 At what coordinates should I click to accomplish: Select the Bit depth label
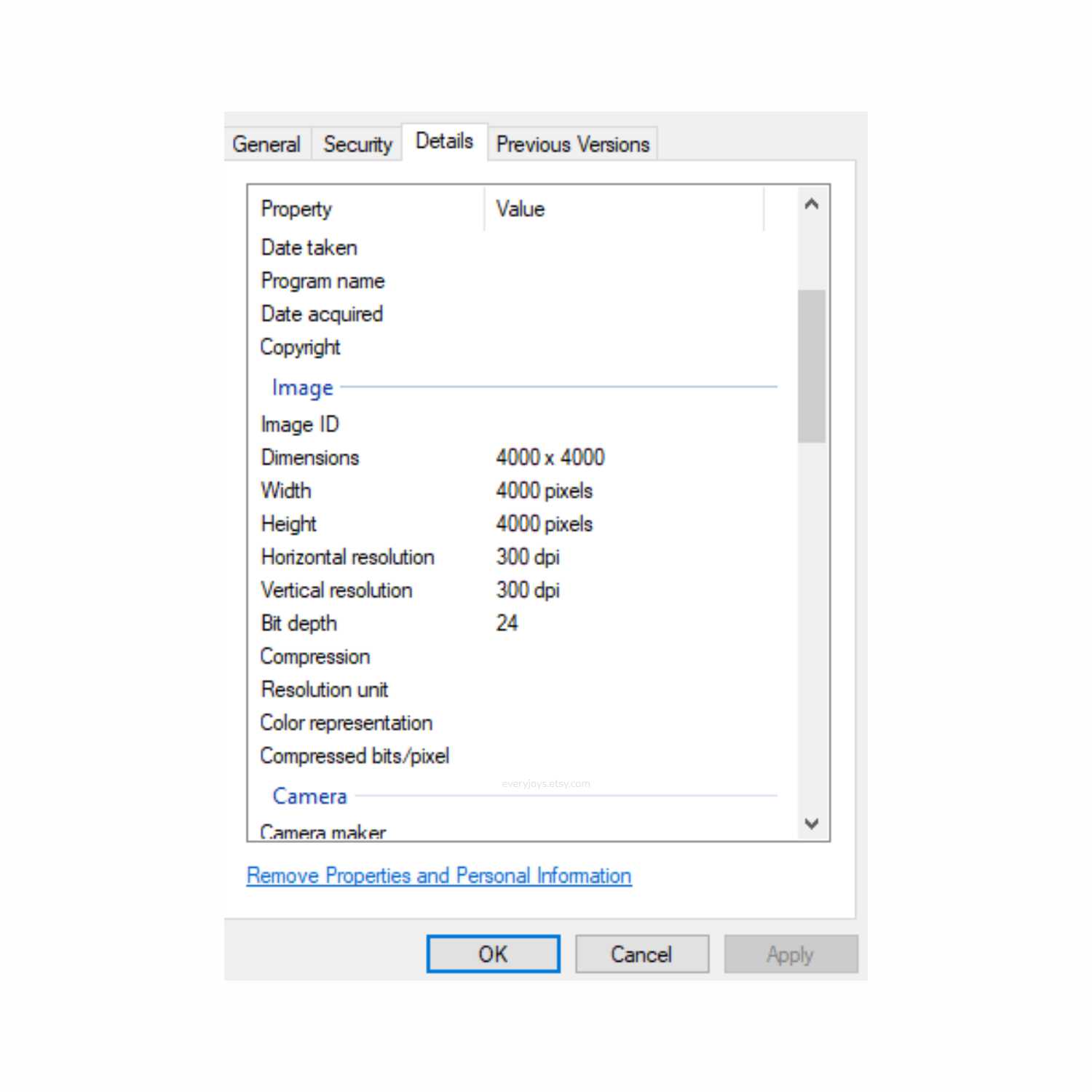[x=299, y=623]
